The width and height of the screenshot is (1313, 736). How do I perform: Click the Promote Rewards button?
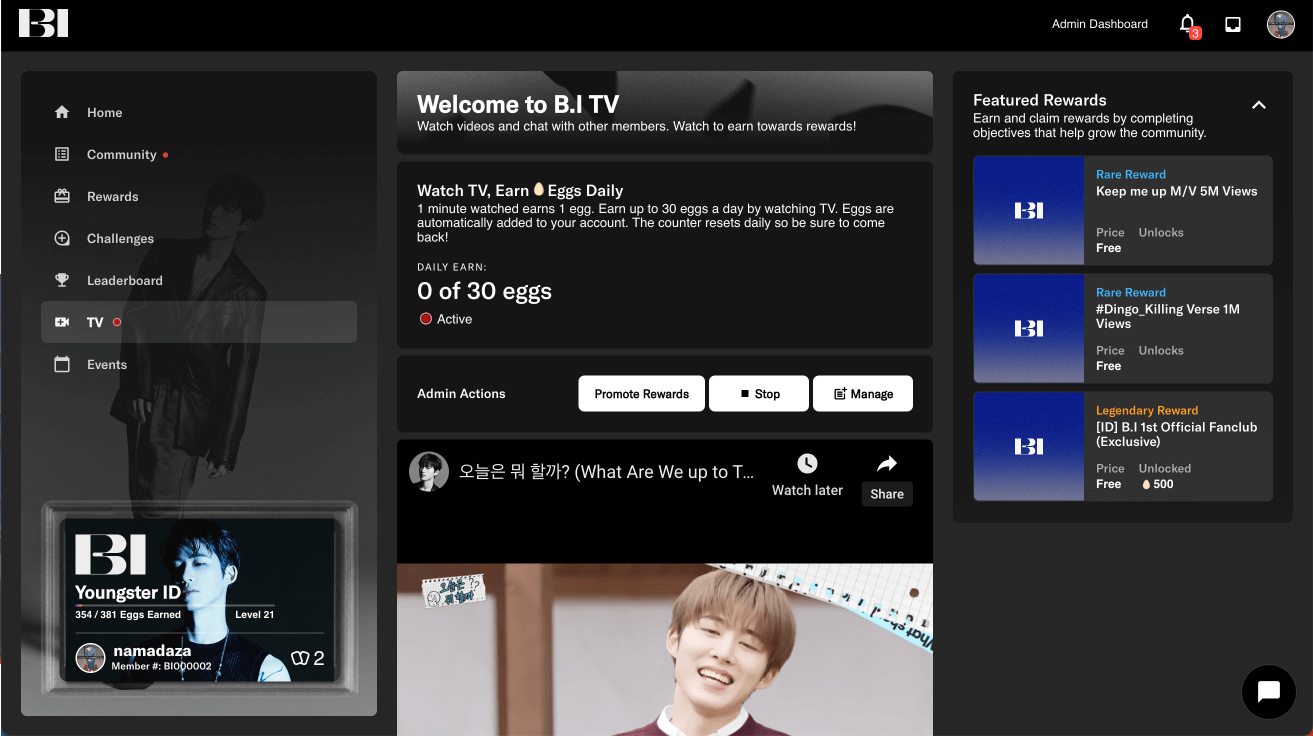tap(641, 394)
